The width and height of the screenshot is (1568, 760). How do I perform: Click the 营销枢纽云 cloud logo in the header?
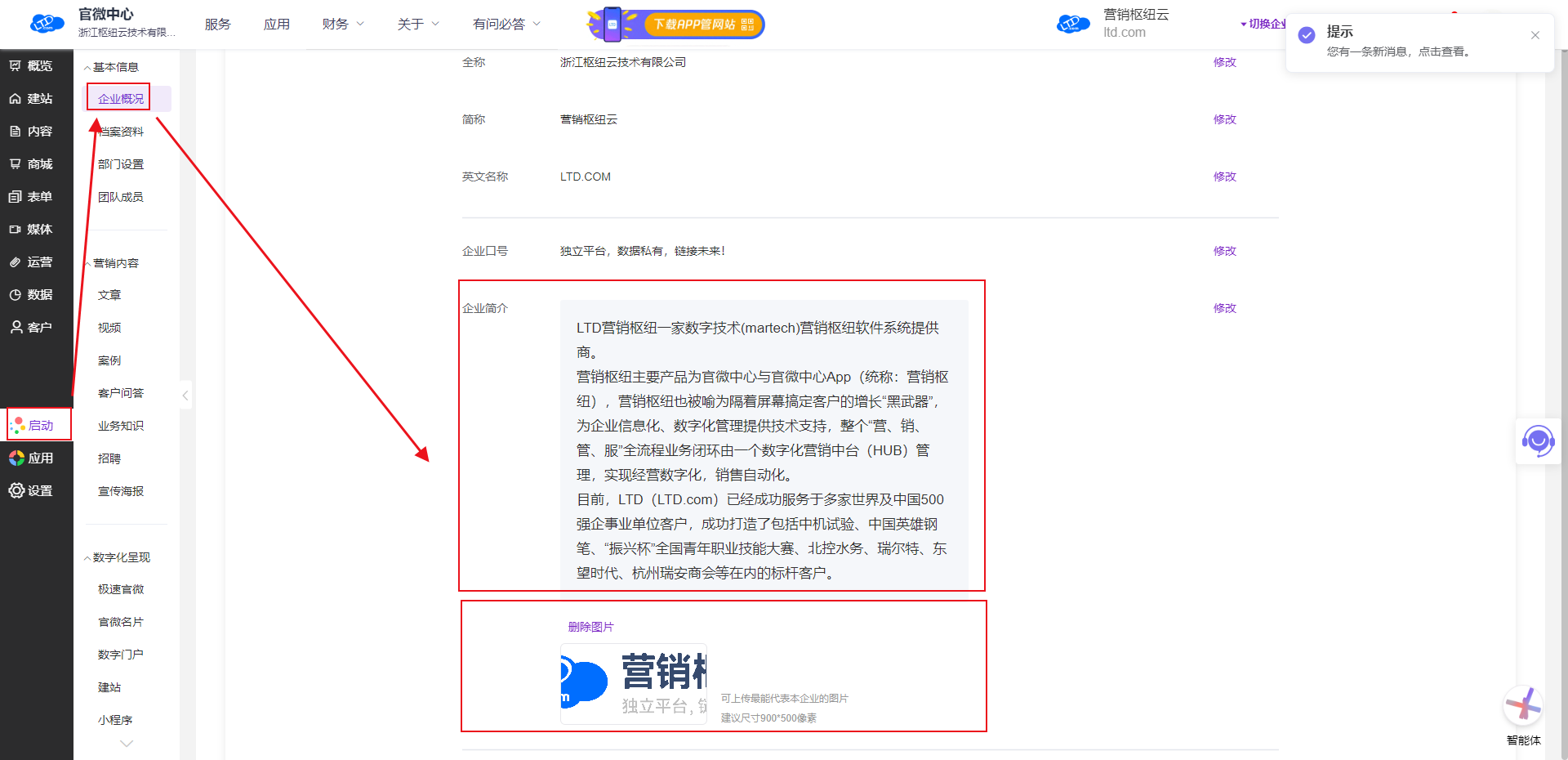[1073, 23]
